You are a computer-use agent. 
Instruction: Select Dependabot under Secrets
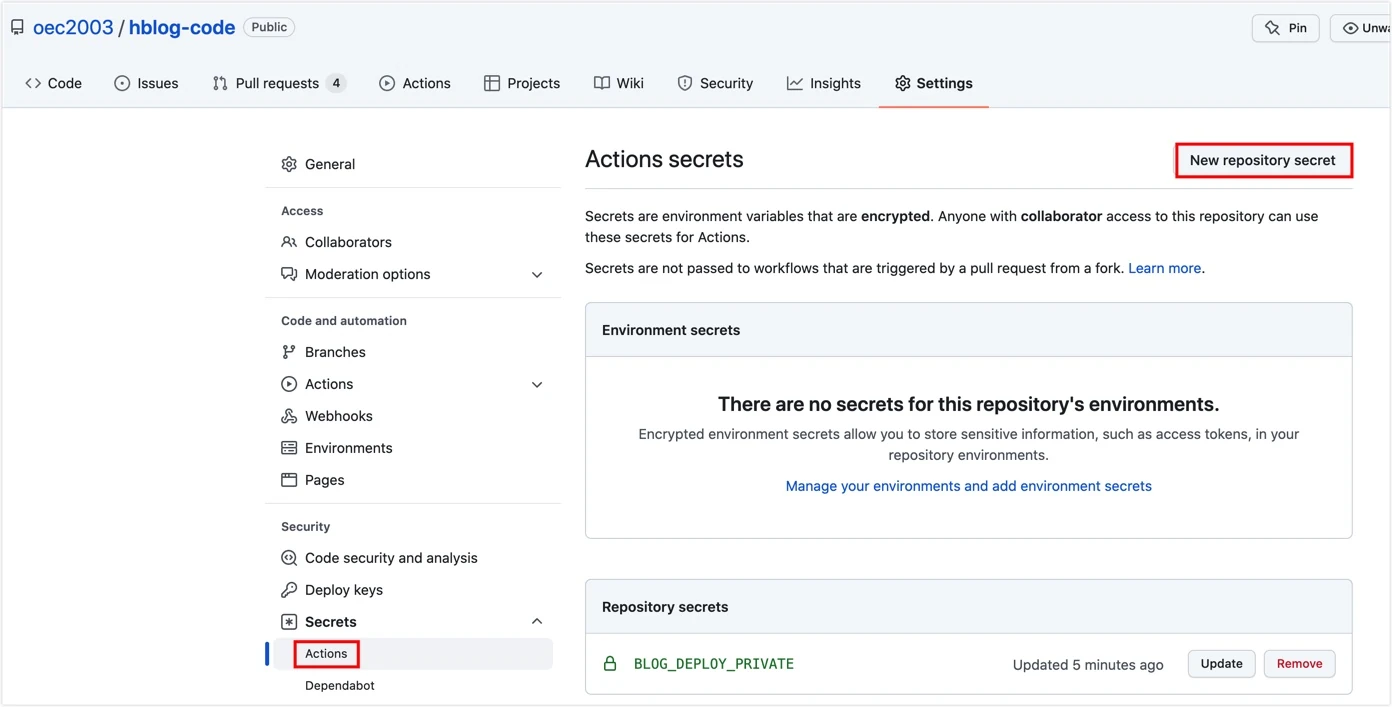click(340, 686)
